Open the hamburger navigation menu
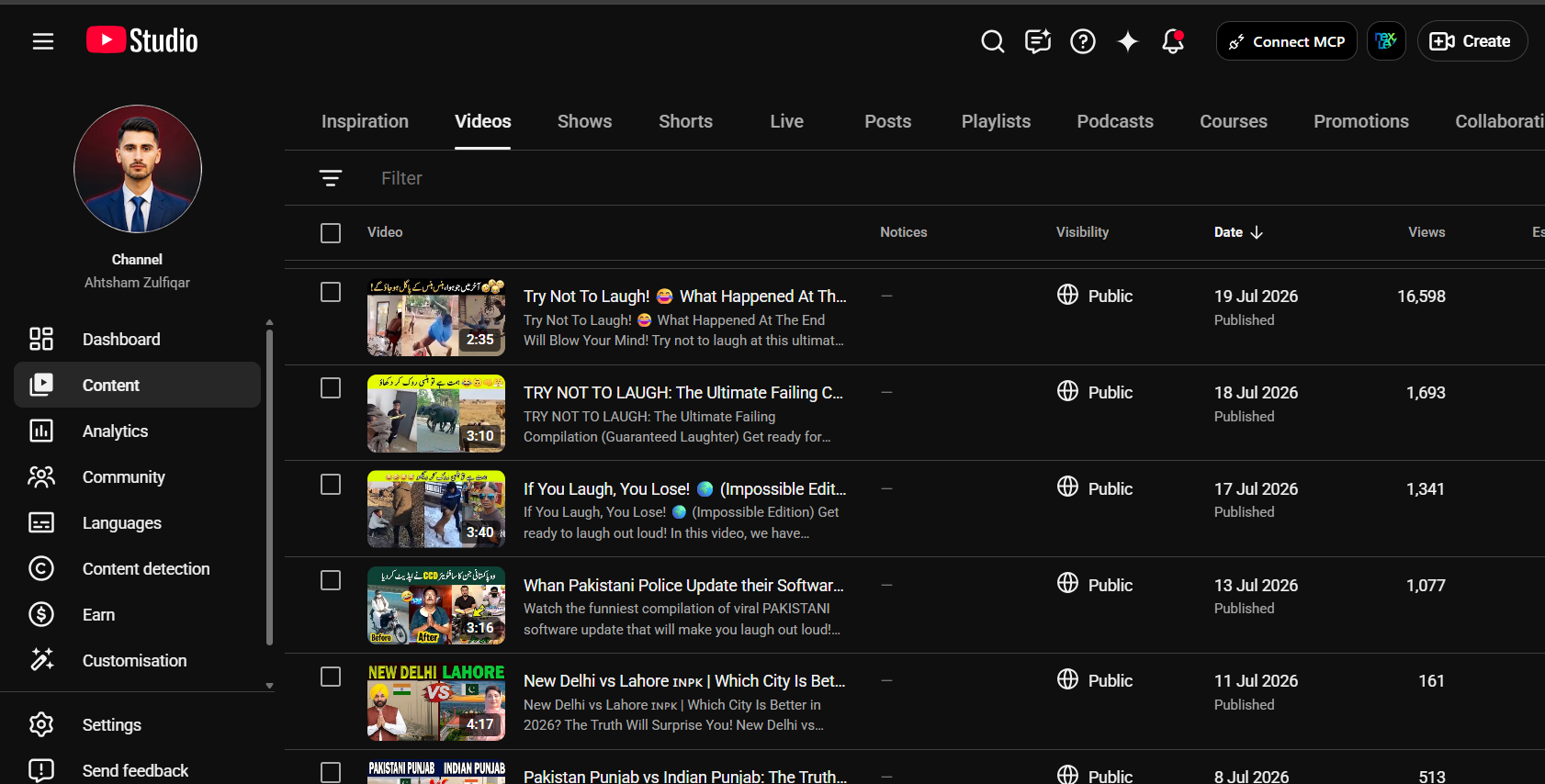The image size is (1545, 784). coord(43,41)
